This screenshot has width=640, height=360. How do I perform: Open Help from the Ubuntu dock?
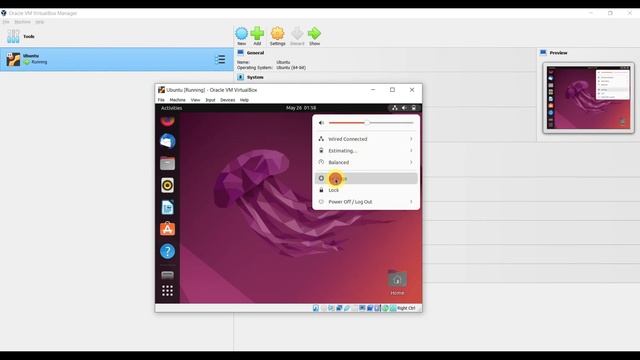(x=167, y=251)
